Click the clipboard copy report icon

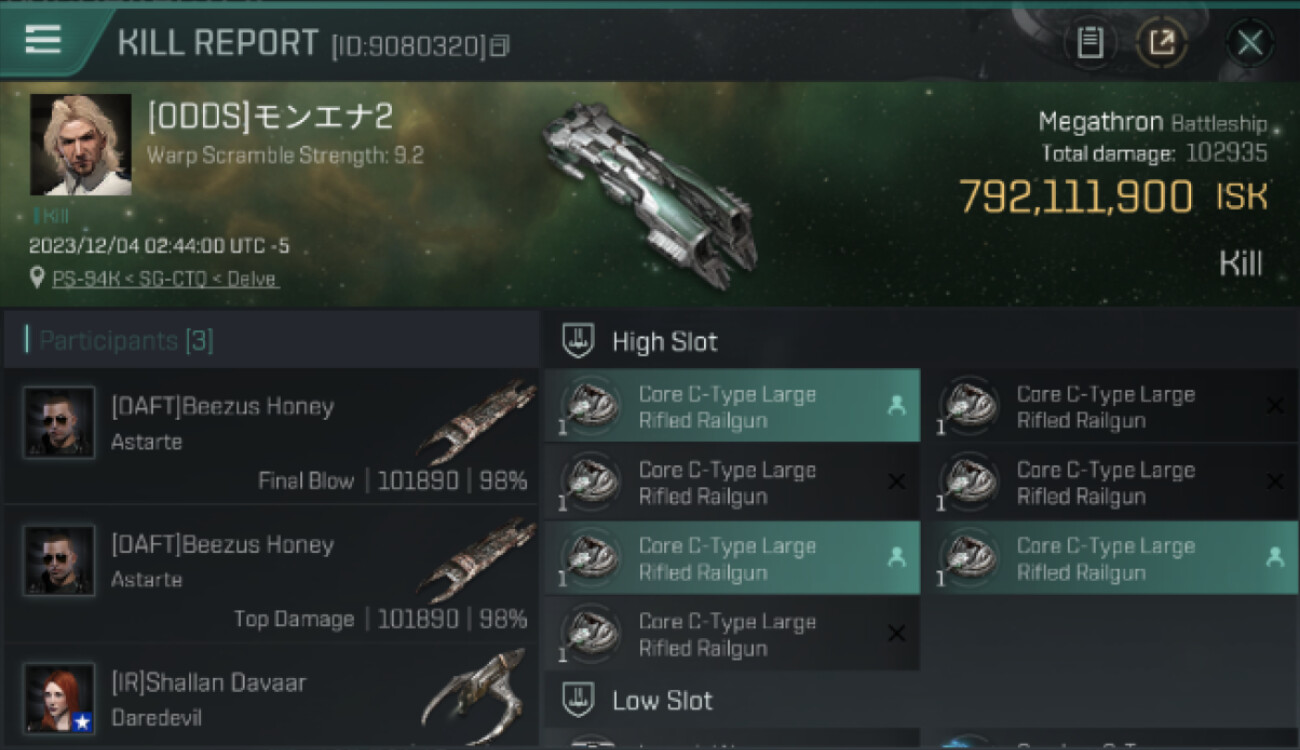point(1090,43)
